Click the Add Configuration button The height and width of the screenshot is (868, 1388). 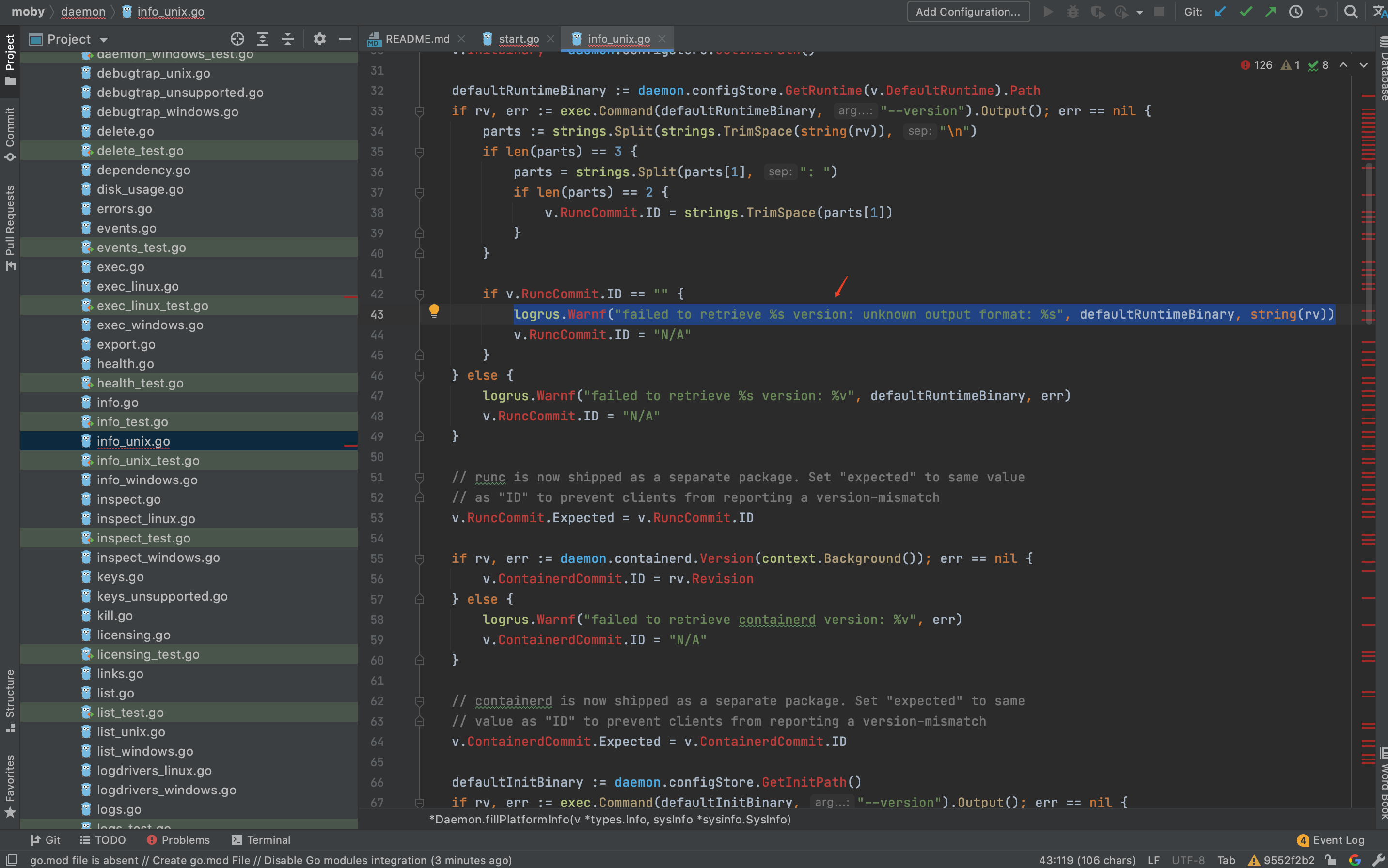pos(968,12)
